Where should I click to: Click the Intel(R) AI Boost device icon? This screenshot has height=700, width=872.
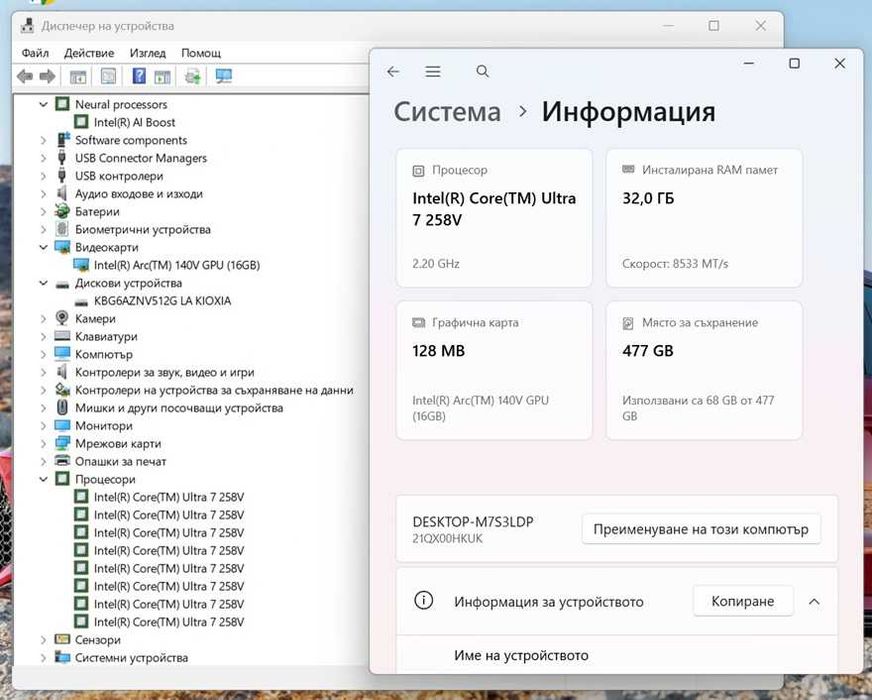click(x=81, y=122)
